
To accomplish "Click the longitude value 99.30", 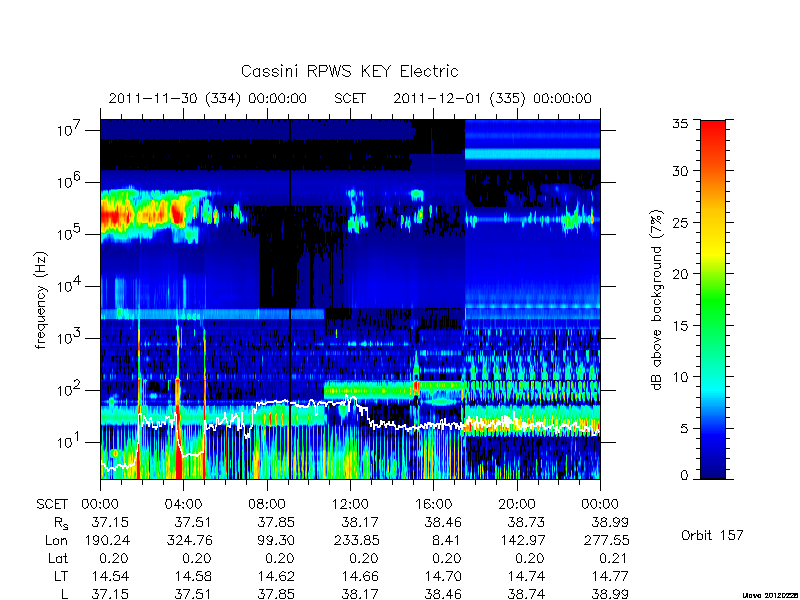I will point(276,540).
